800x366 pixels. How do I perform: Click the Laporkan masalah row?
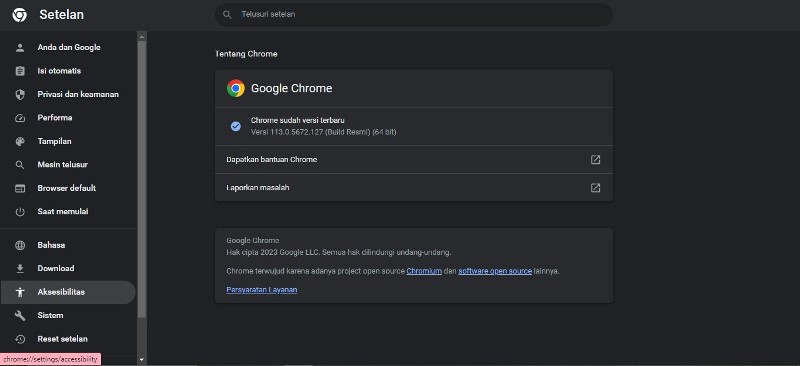click(414, 188)
